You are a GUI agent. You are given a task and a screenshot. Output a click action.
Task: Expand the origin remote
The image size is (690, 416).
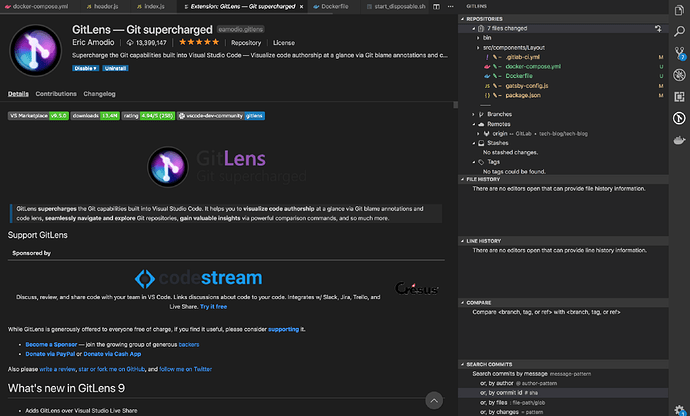(x=478, y=134)
